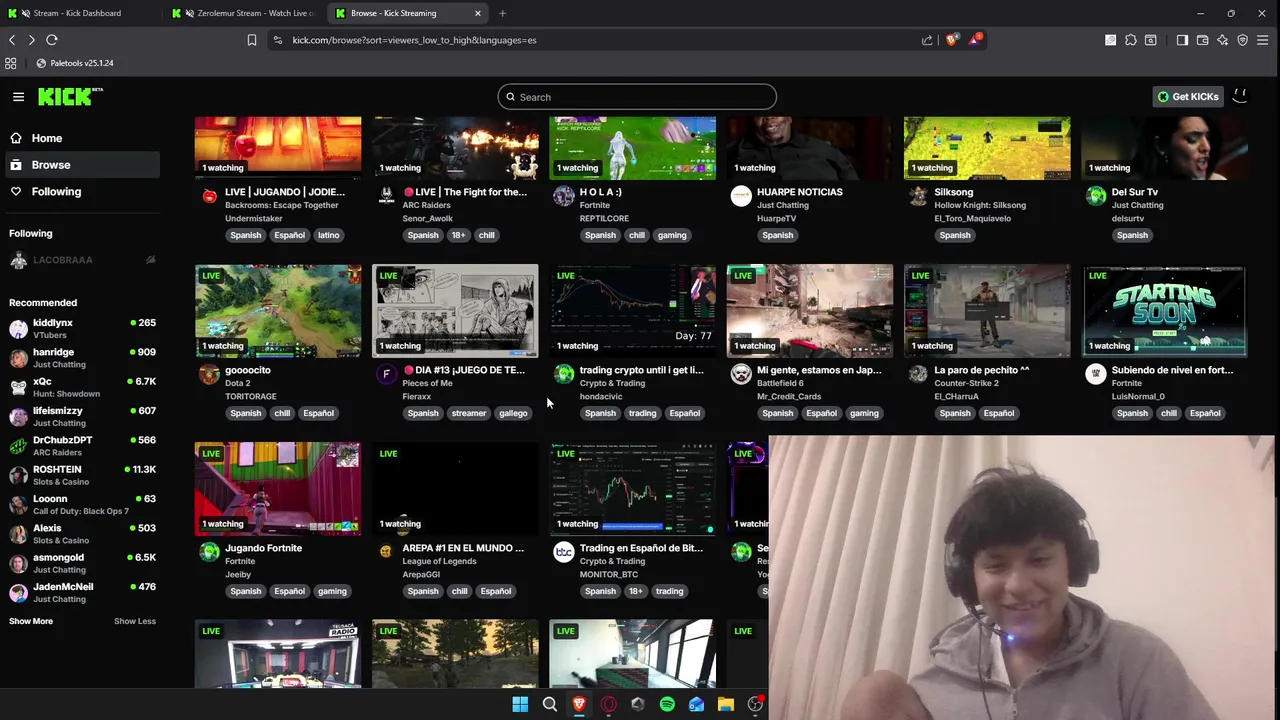Select the latino tag under Undermistaker stream
Image resolution: width=1280 pixels, height=720 pixels.
[329, 235]
